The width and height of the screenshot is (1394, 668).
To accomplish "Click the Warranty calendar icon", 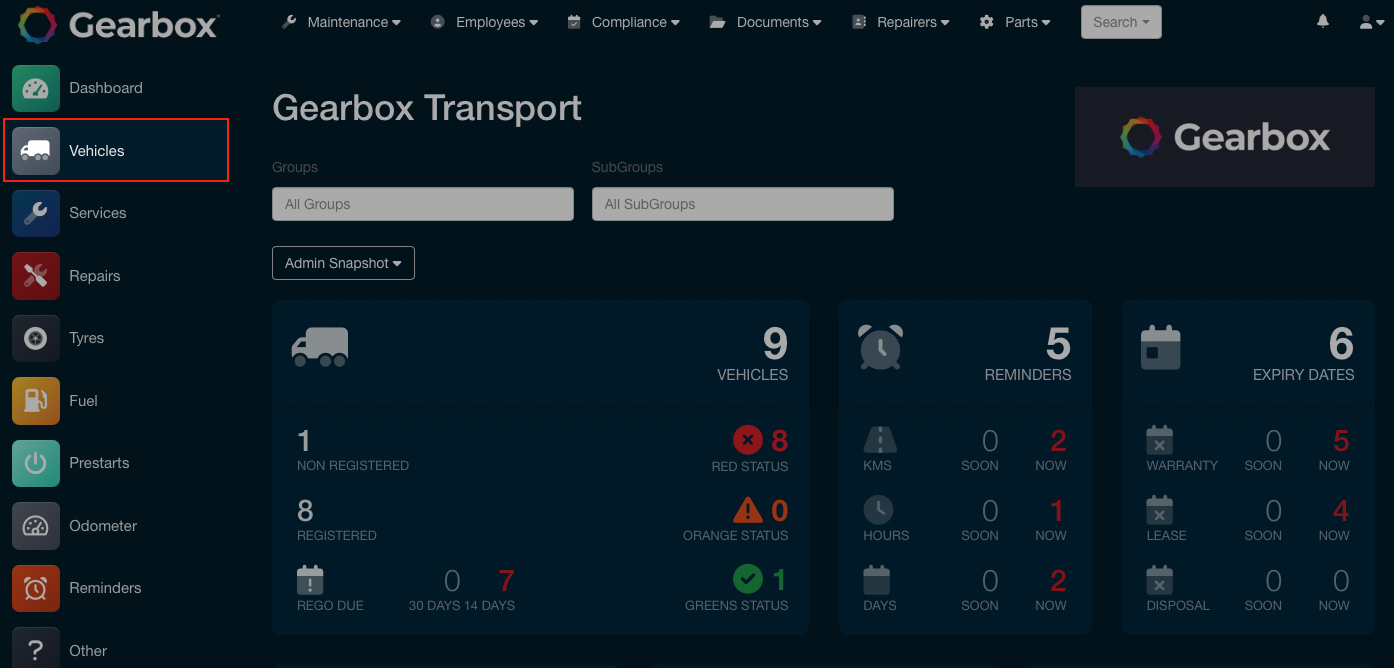I will 1159,440.
